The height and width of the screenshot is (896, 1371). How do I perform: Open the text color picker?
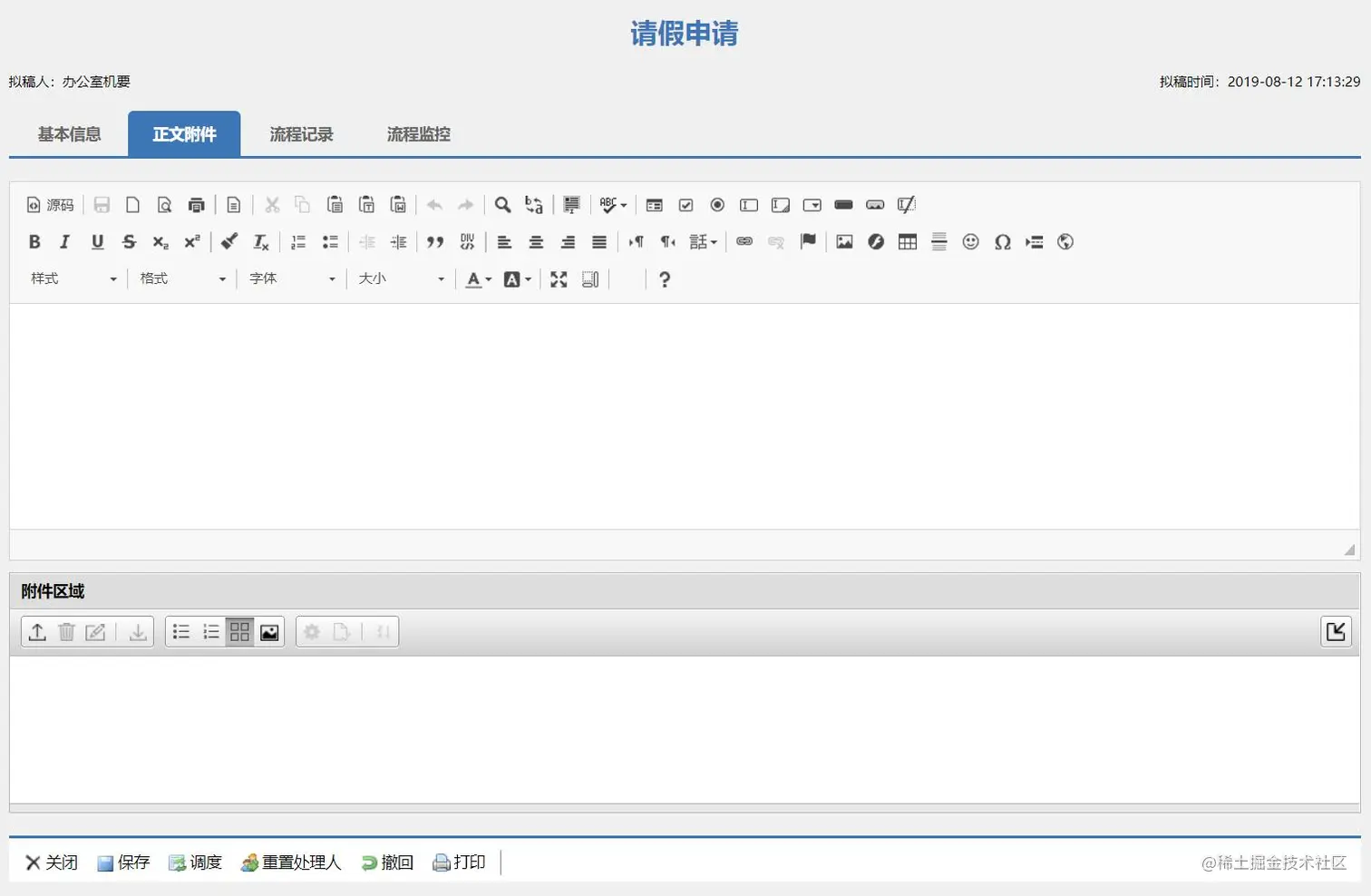pos(478,279)
